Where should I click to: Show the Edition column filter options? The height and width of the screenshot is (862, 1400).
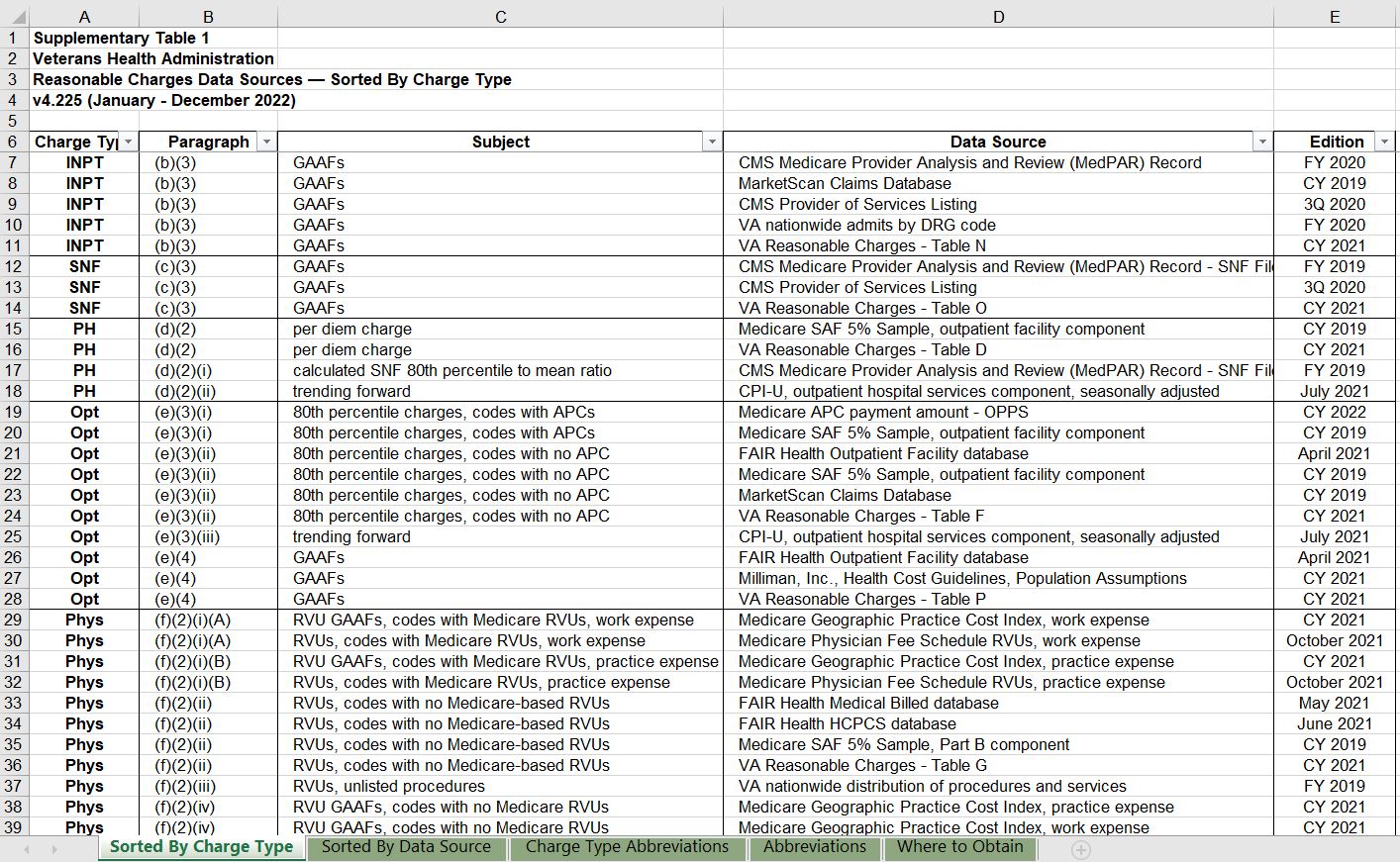point(1384,143)
